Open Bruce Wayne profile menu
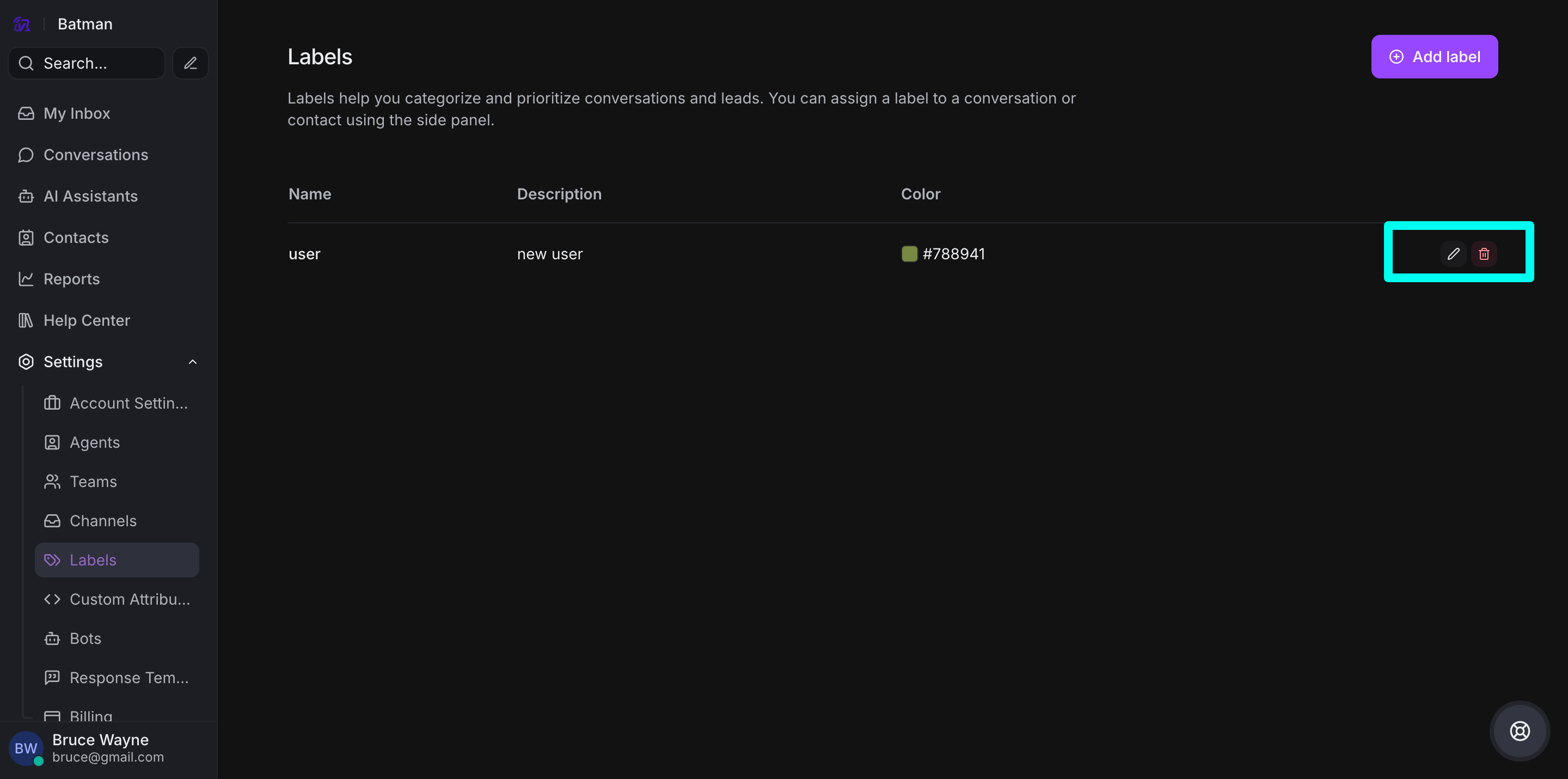Image resolution: width=1568 pixels, height=779 pixels. (100, 747)
